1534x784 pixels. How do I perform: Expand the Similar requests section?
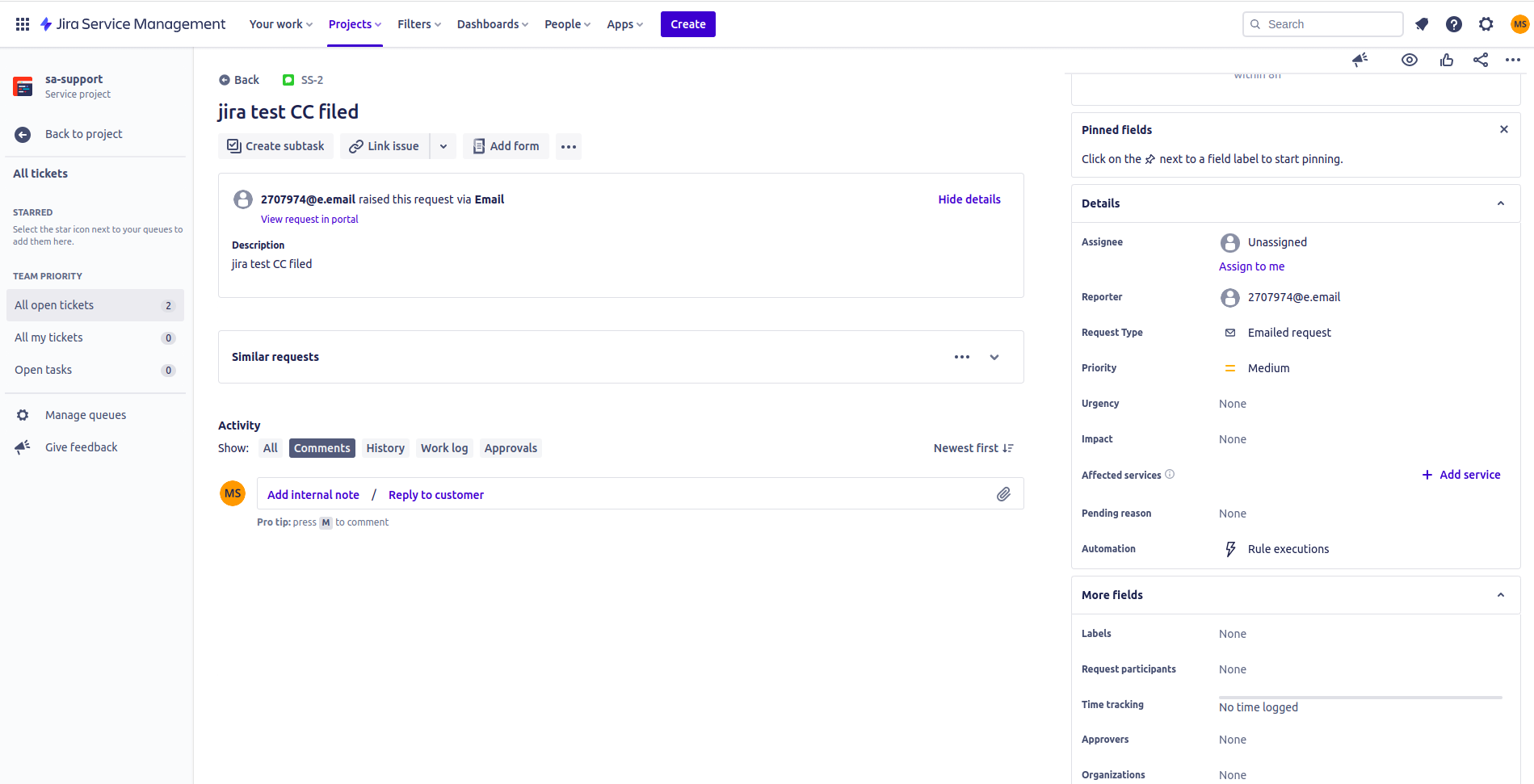[994, 356]
